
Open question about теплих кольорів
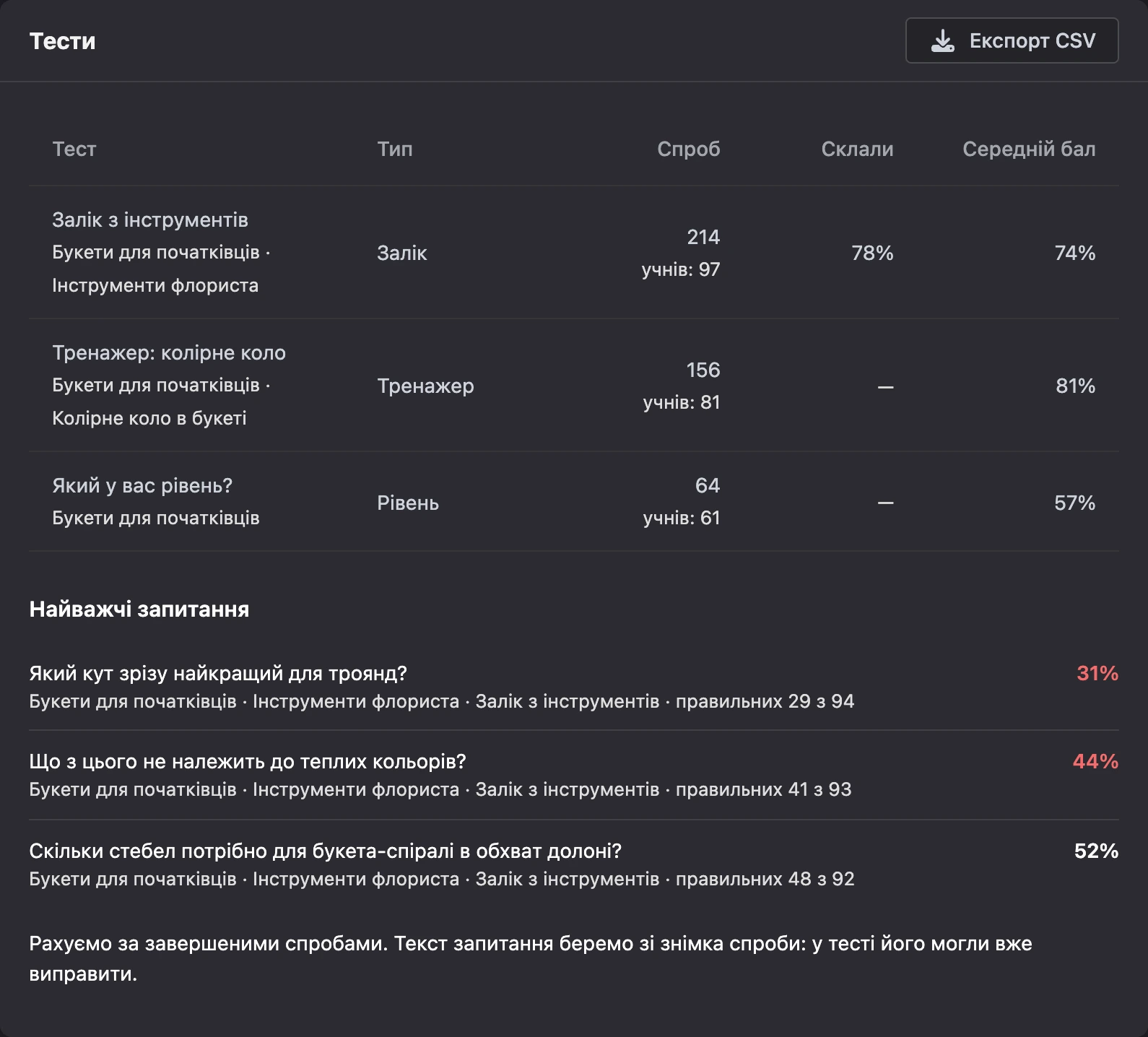[x=248, y=761]
